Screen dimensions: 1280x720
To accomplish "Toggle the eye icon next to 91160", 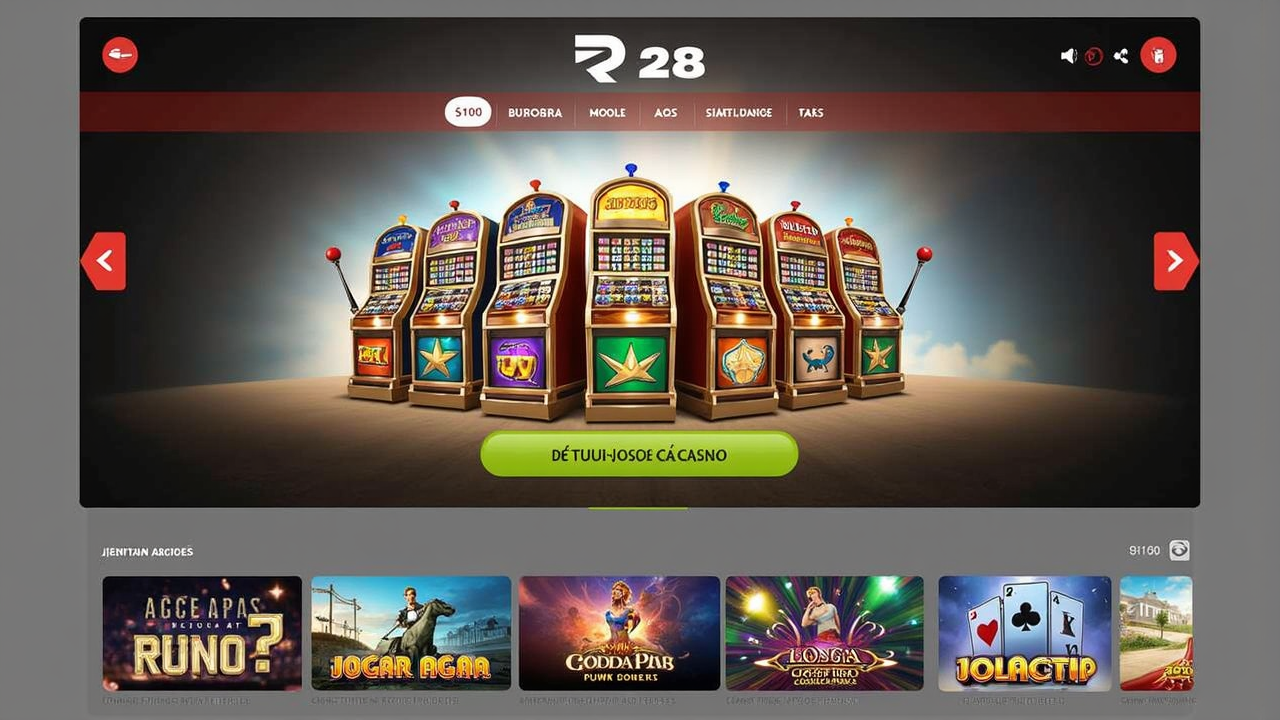I will [x=1180, y=550].
